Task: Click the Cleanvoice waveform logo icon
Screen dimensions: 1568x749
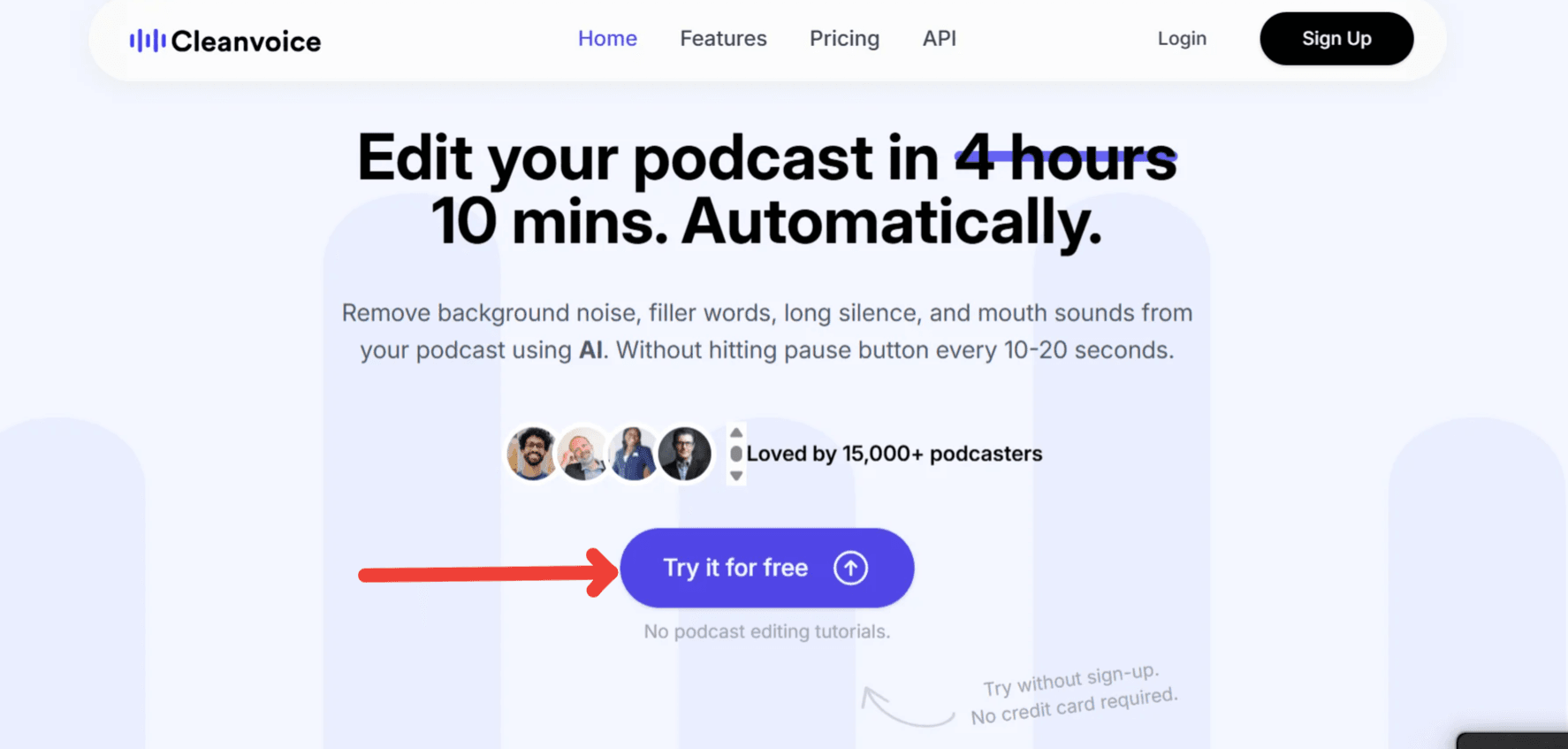Action: 147,41
